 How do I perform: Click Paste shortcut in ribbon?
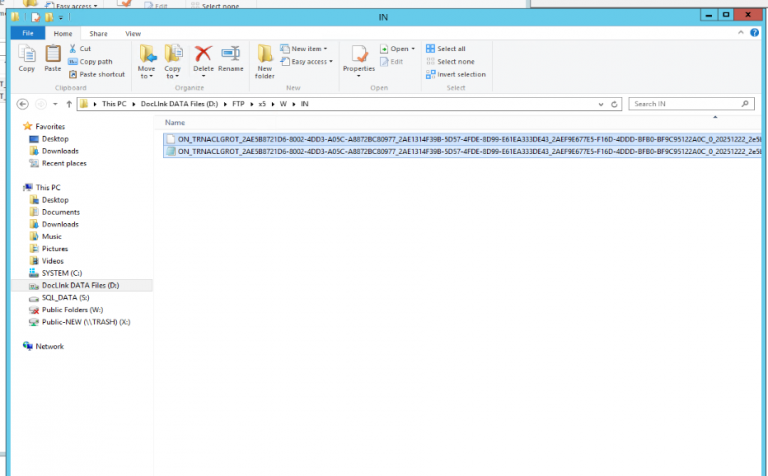pos(97,74)
